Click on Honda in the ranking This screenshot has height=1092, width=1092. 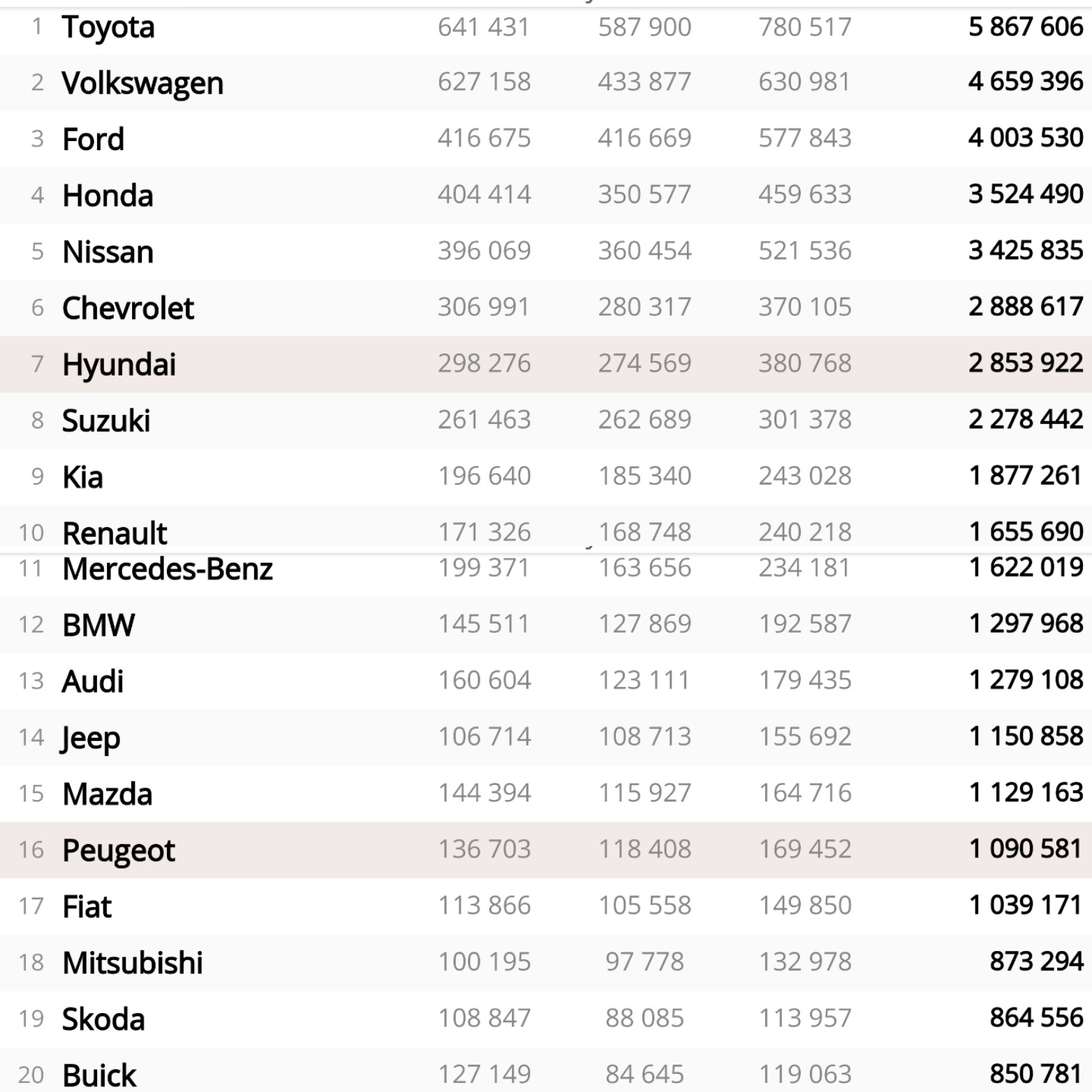pyautogui.click(x=108, y=195)
